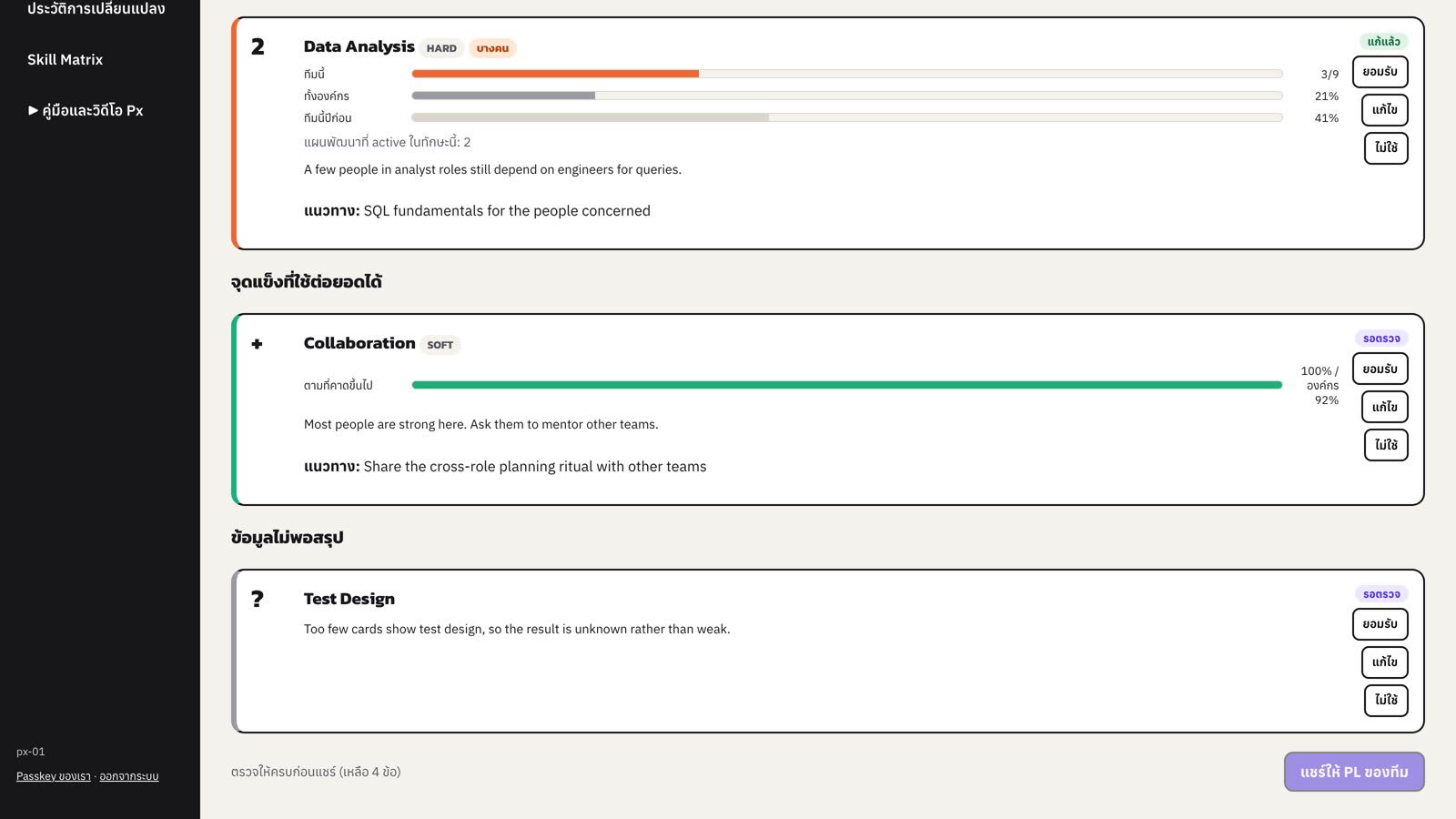Click the Test Design card title
This screenshot has width=1456, height=819.
pos(349,599)
